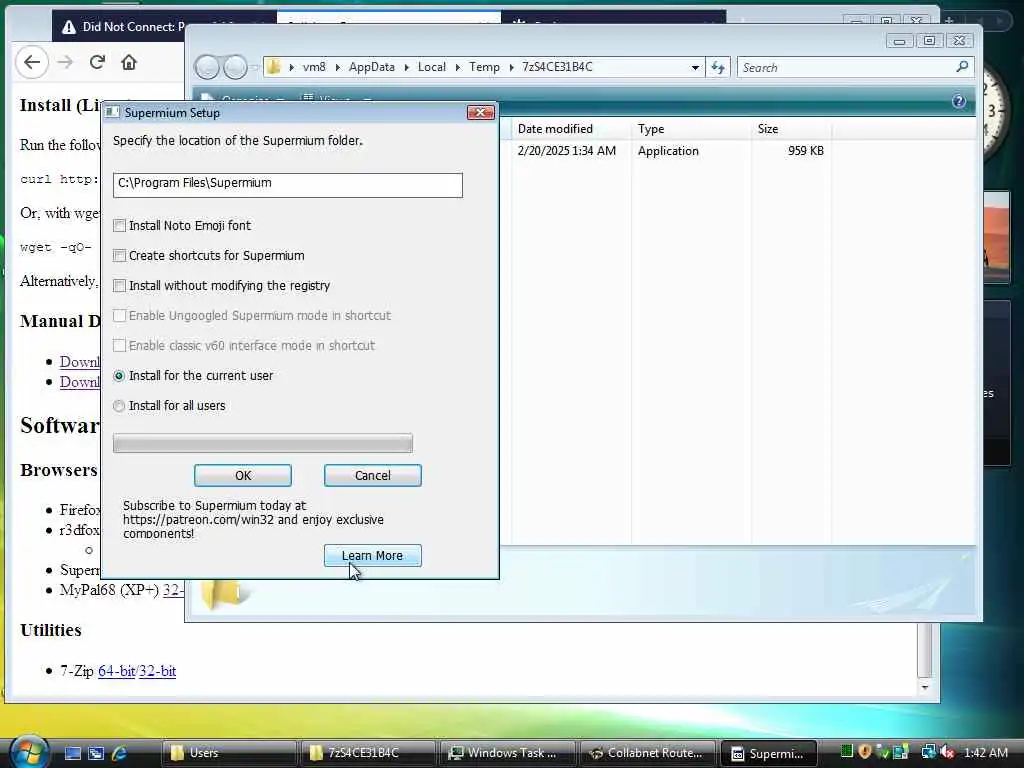Click the clock showing 1:42 AM
This screenshot has width=1024, height=768.
click(x=985, y=752)
